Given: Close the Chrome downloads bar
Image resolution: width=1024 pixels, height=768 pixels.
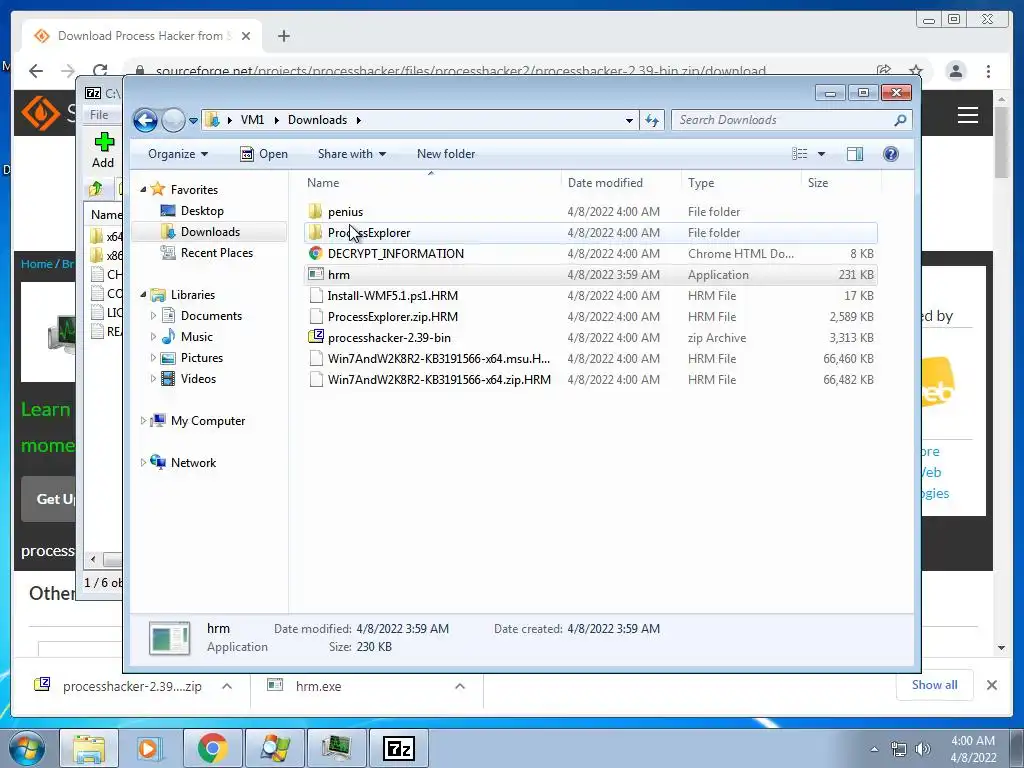Looking at the screenshot, I should (x=992, y=685).
